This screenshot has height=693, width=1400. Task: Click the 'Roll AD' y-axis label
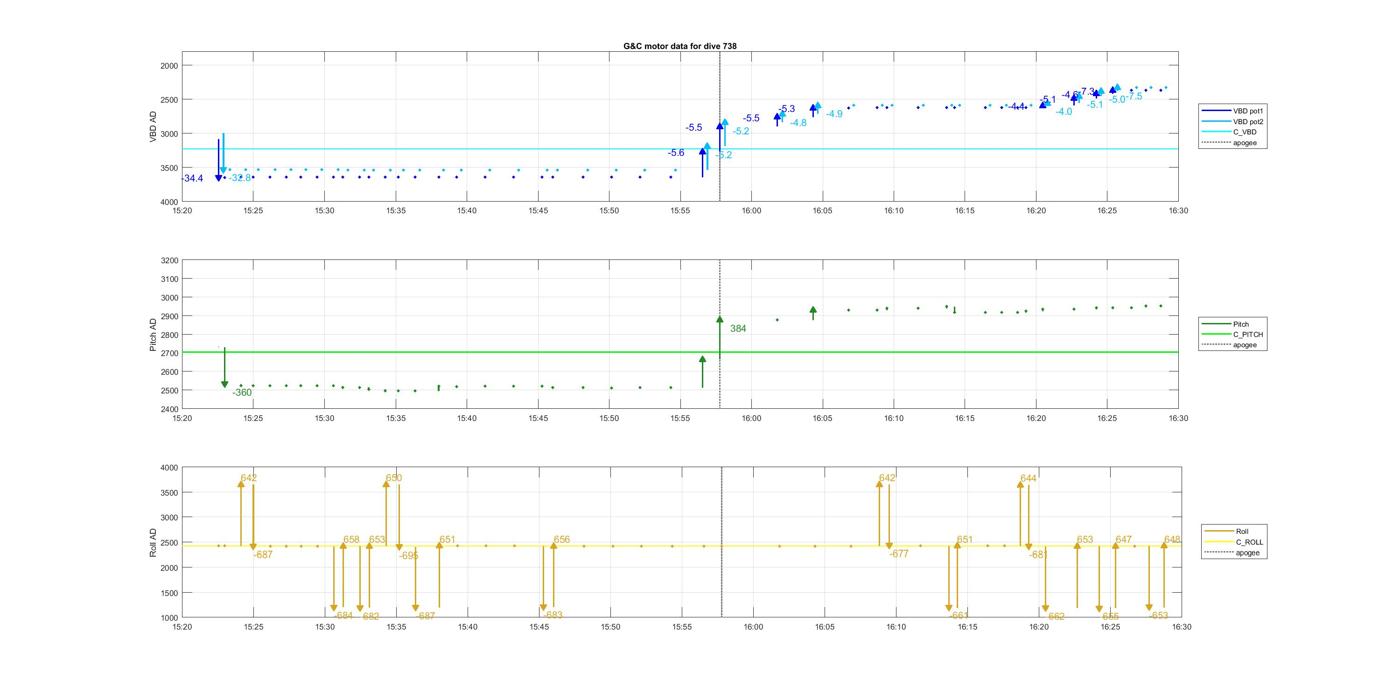click(154, 542)
